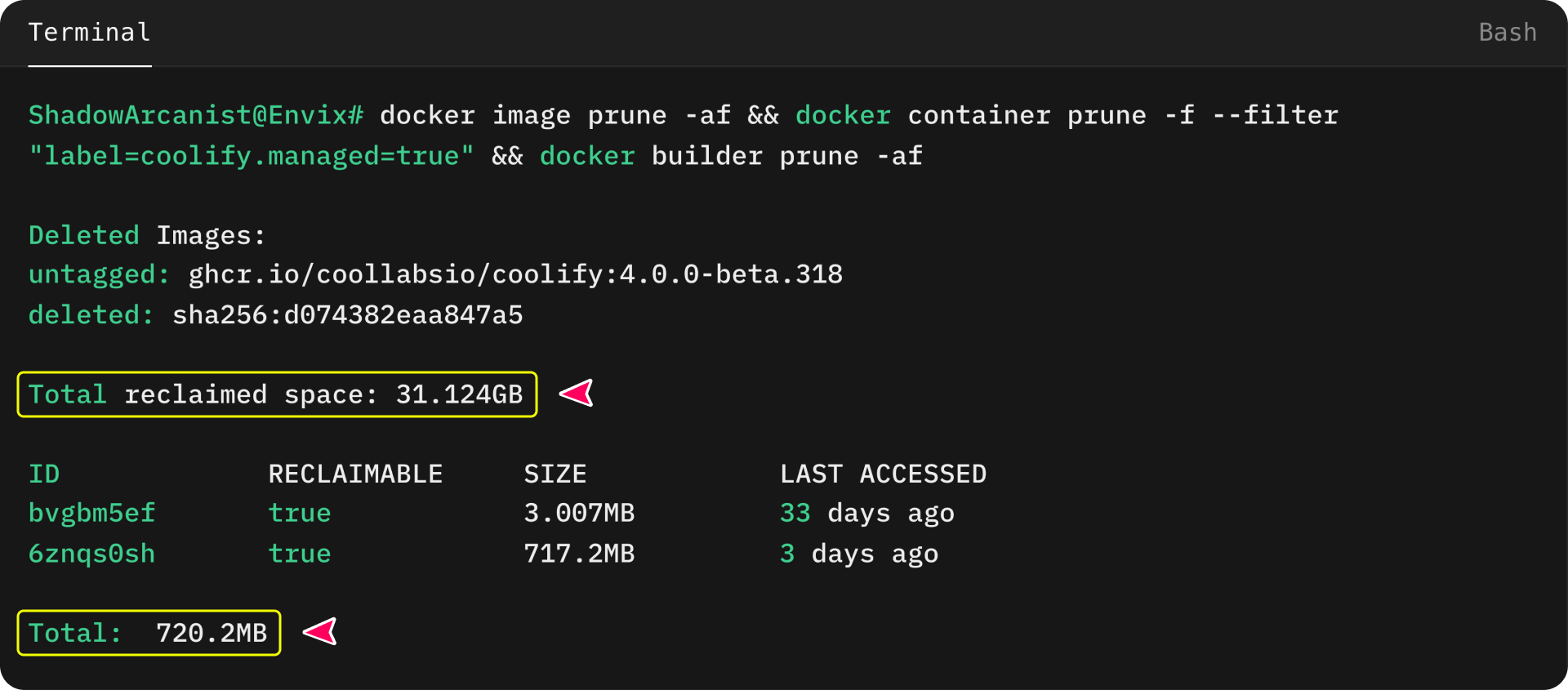1568x690 pixels.
Task: Click the 717.2MB size value
Action: pos(580,554)
